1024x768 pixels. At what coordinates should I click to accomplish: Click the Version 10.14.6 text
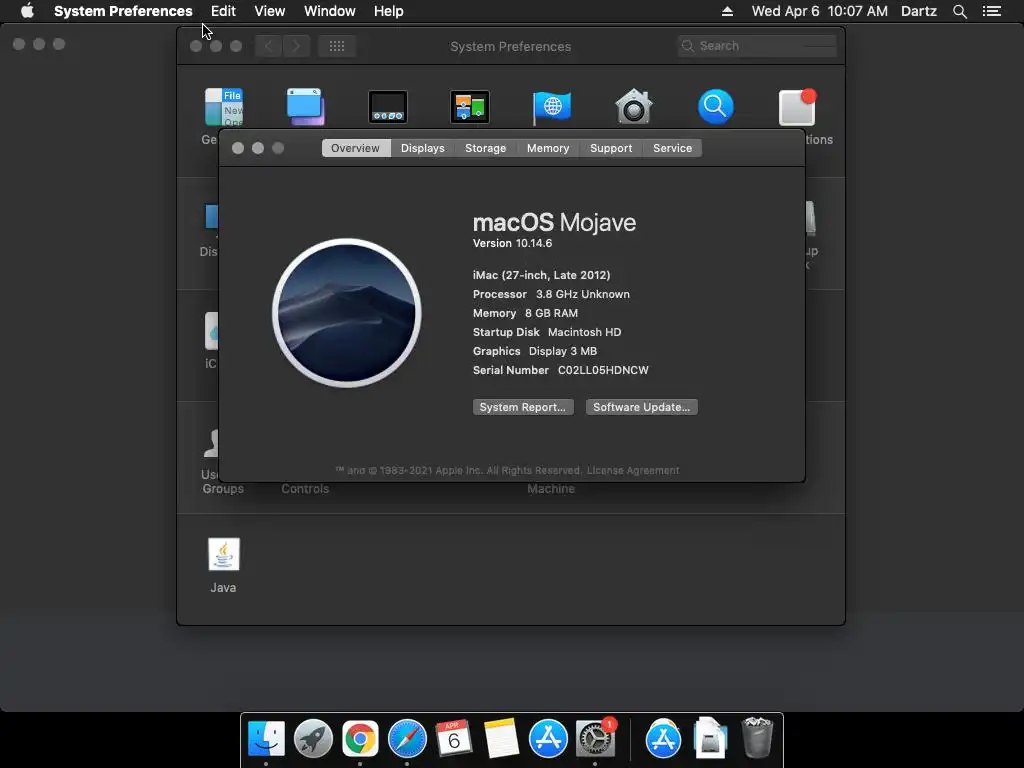[512, 243]
